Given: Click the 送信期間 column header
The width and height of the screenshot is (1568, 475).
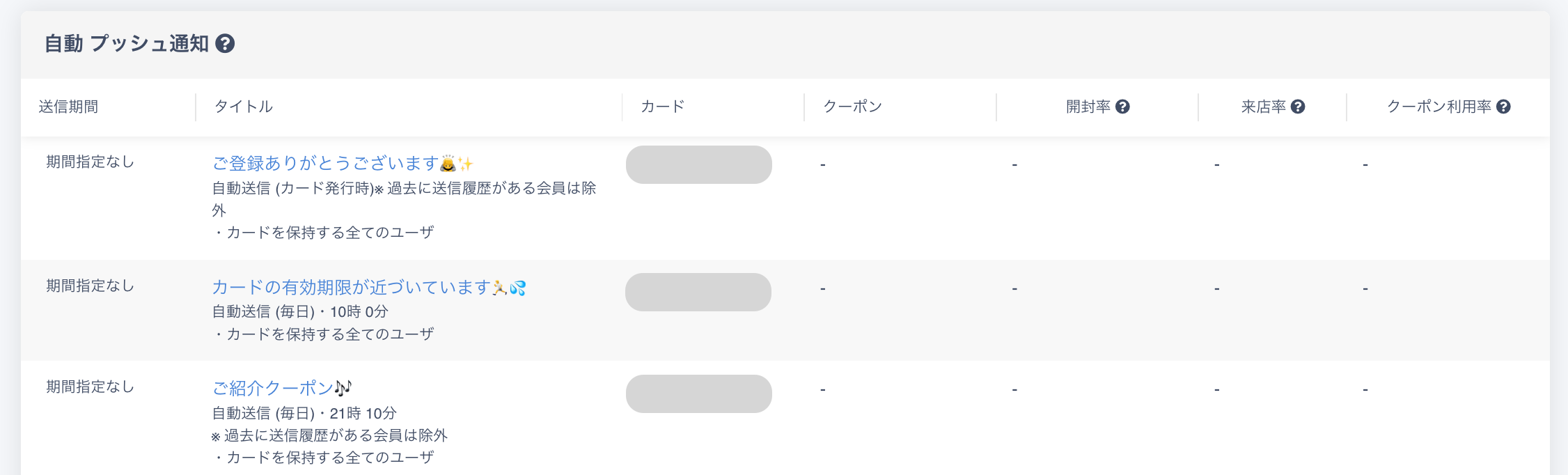Looking at the screenshot, I should (x=68, y=107).
